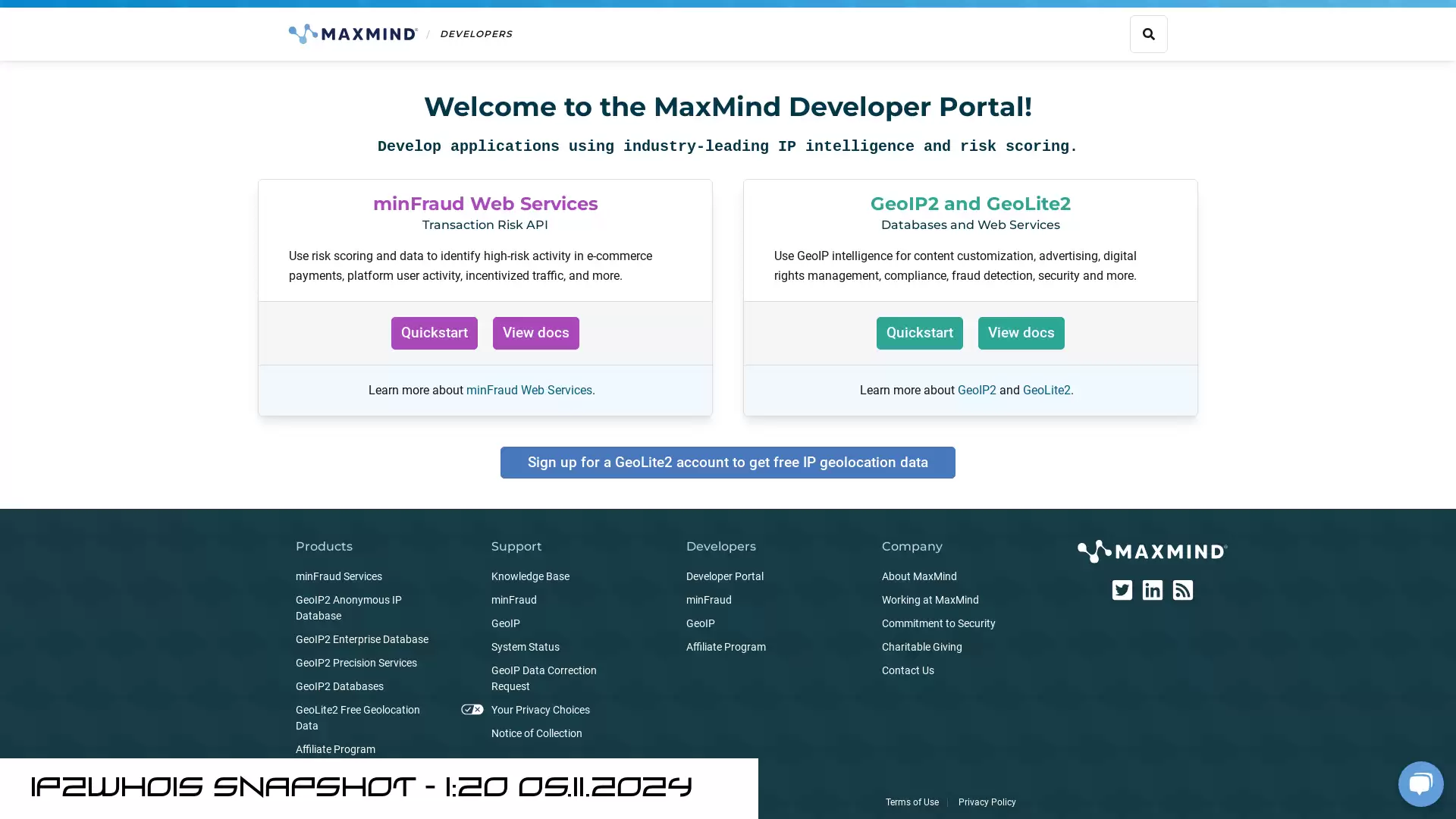Open the MaxMind Twitter icon in footer
Image resolution: width=1456 pixels, height=819 pixels.
tap(1122, 590)
